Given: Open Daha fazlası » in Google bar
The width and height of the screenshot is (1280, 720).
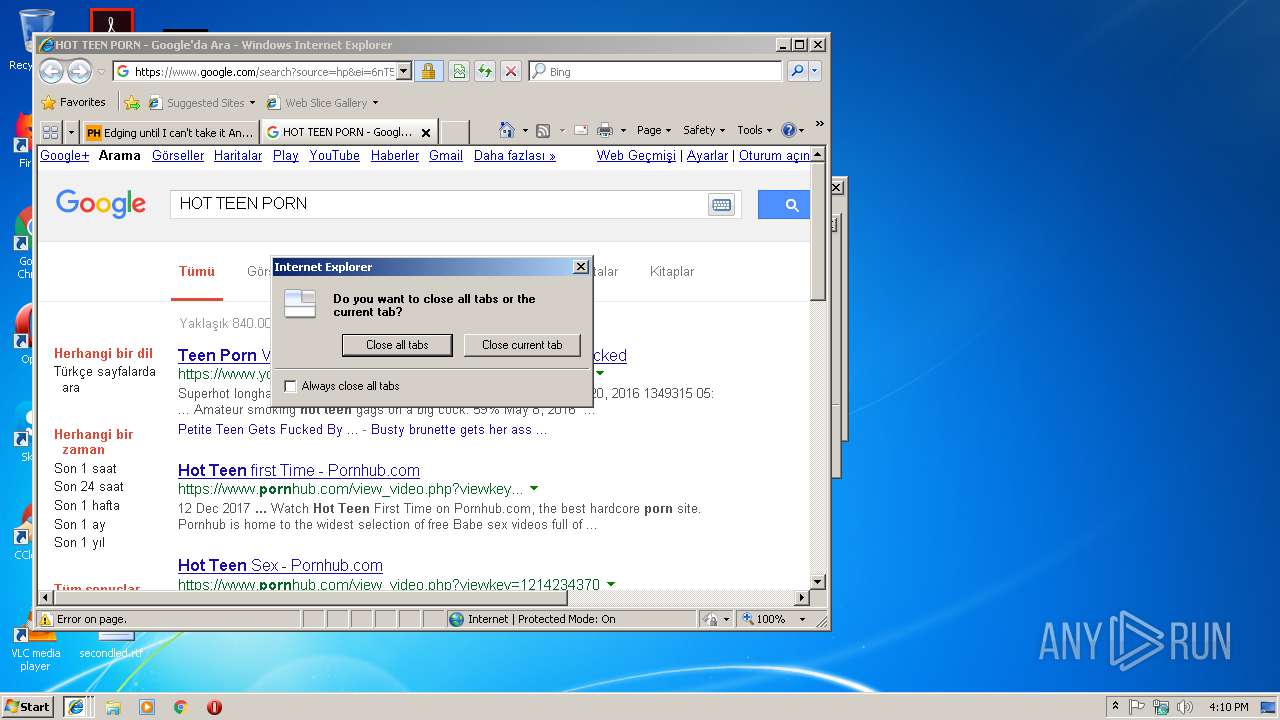Looking at the screenshot, I should tap(514, 156).
